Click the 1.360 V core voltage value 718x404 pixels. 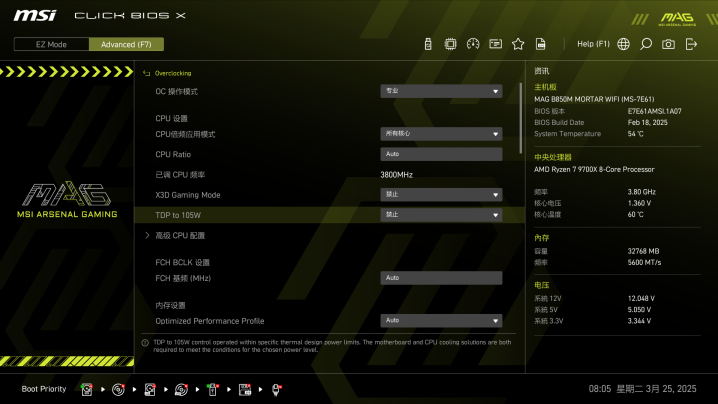point(639,203)
